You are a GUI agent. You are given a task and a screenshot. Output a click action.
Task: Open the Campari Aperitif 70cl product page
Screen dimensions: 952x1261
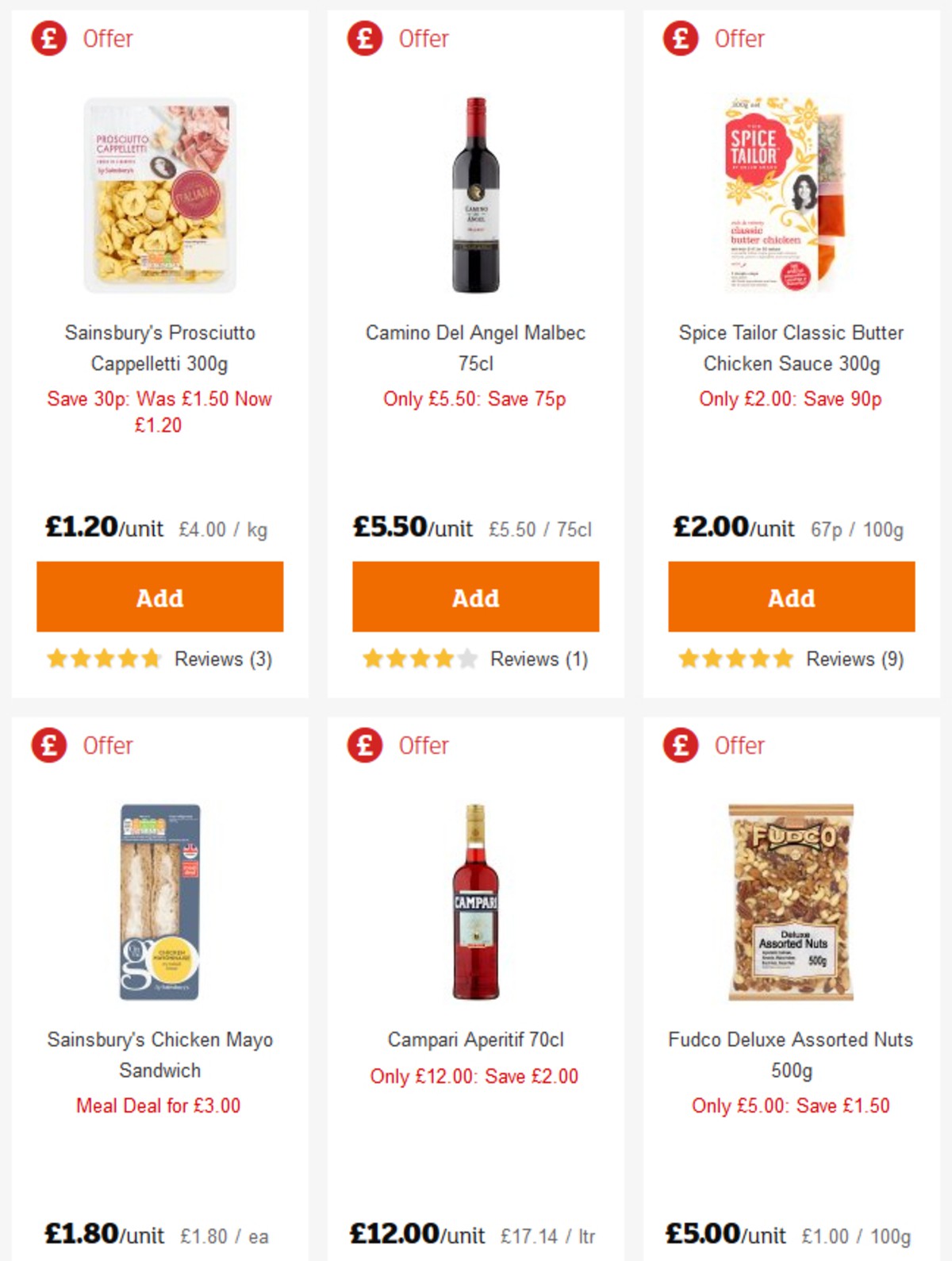(474, 1039)
